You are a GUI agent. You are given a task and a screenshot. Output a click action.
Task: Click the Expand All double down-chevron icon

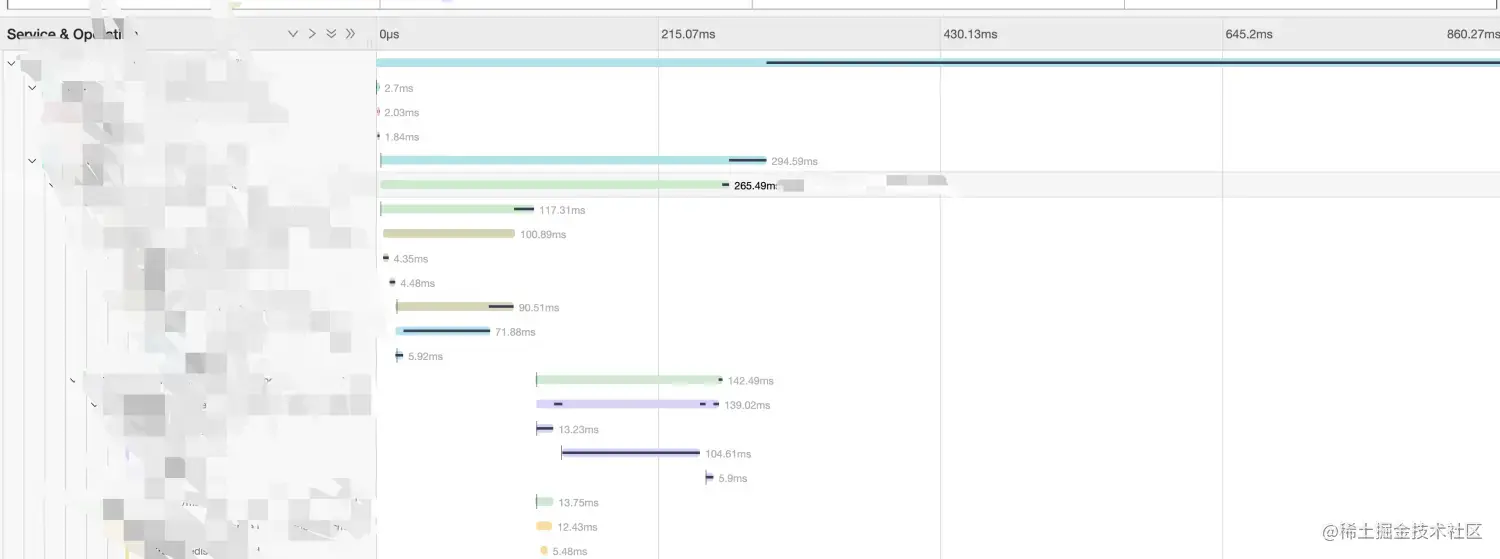[x=331, y=34]
